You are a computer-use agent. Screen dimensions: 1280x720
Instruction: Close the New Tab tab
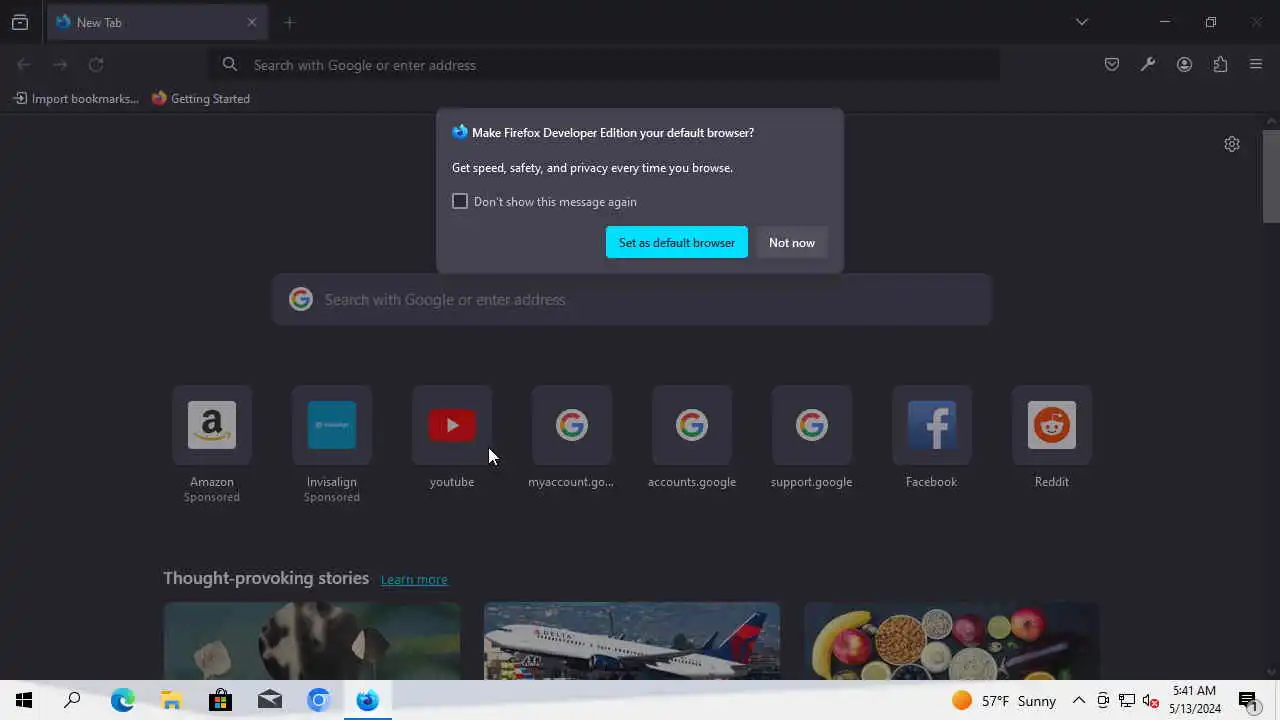click(252, 22)
